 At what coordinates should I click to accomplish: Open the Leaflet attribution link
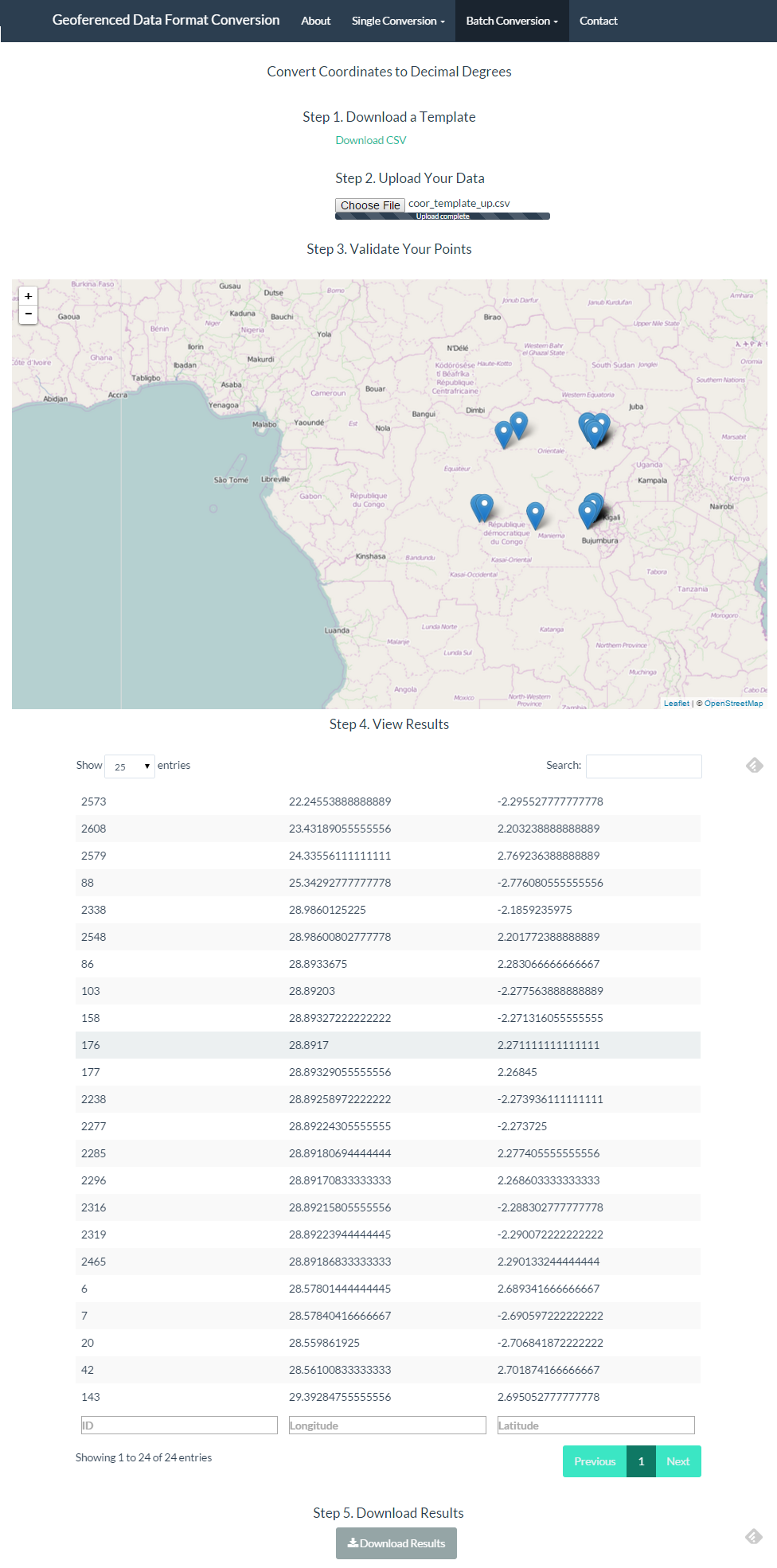tap(677, 704)
